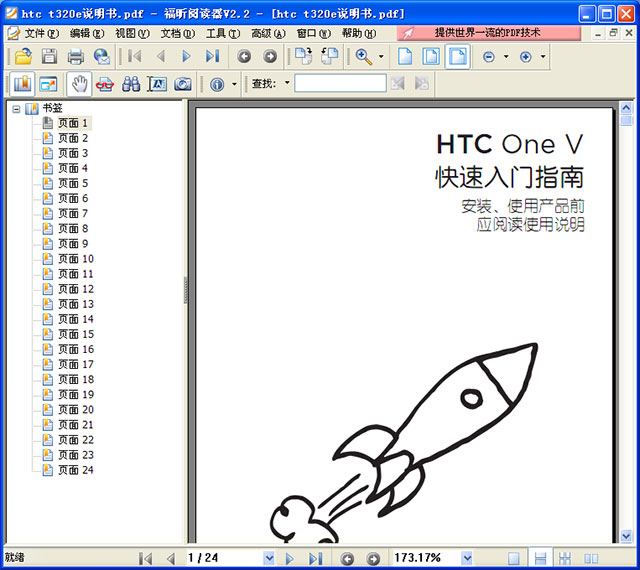
Task: Click the vertical scrollbar down arrow
Action: (x=626, y=536)
